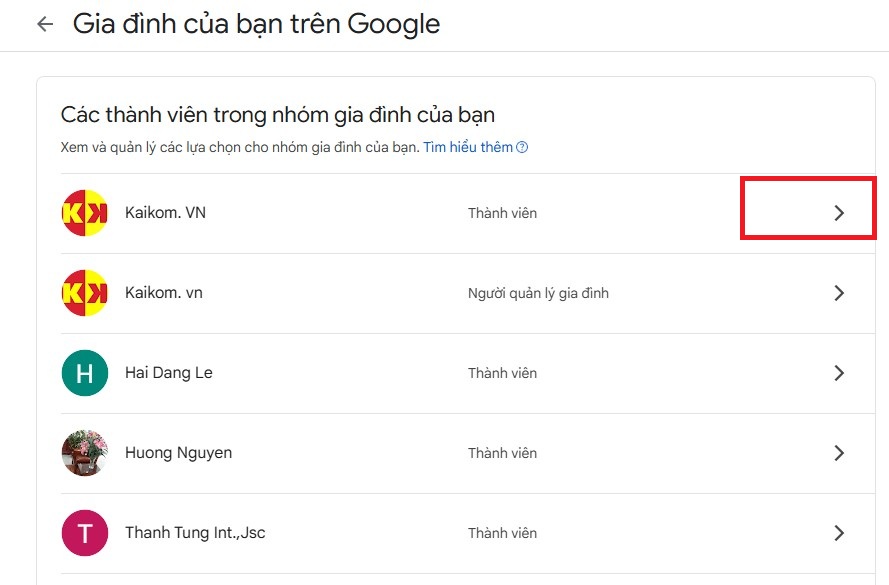
Task: Select the name Huong Nguyen
Action: [x=178, y=453]
